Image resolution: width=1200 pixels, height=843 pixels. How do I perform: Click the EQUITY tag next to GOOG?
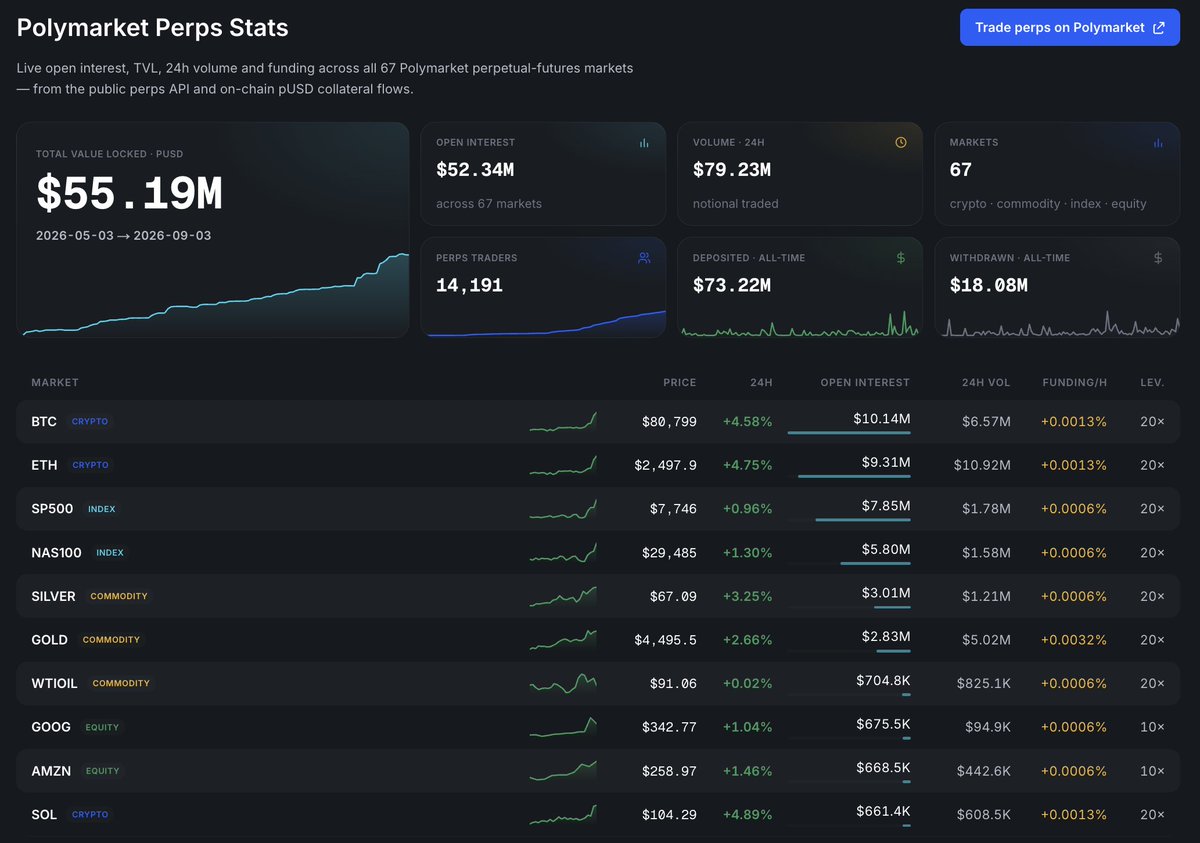pos(102,727)
